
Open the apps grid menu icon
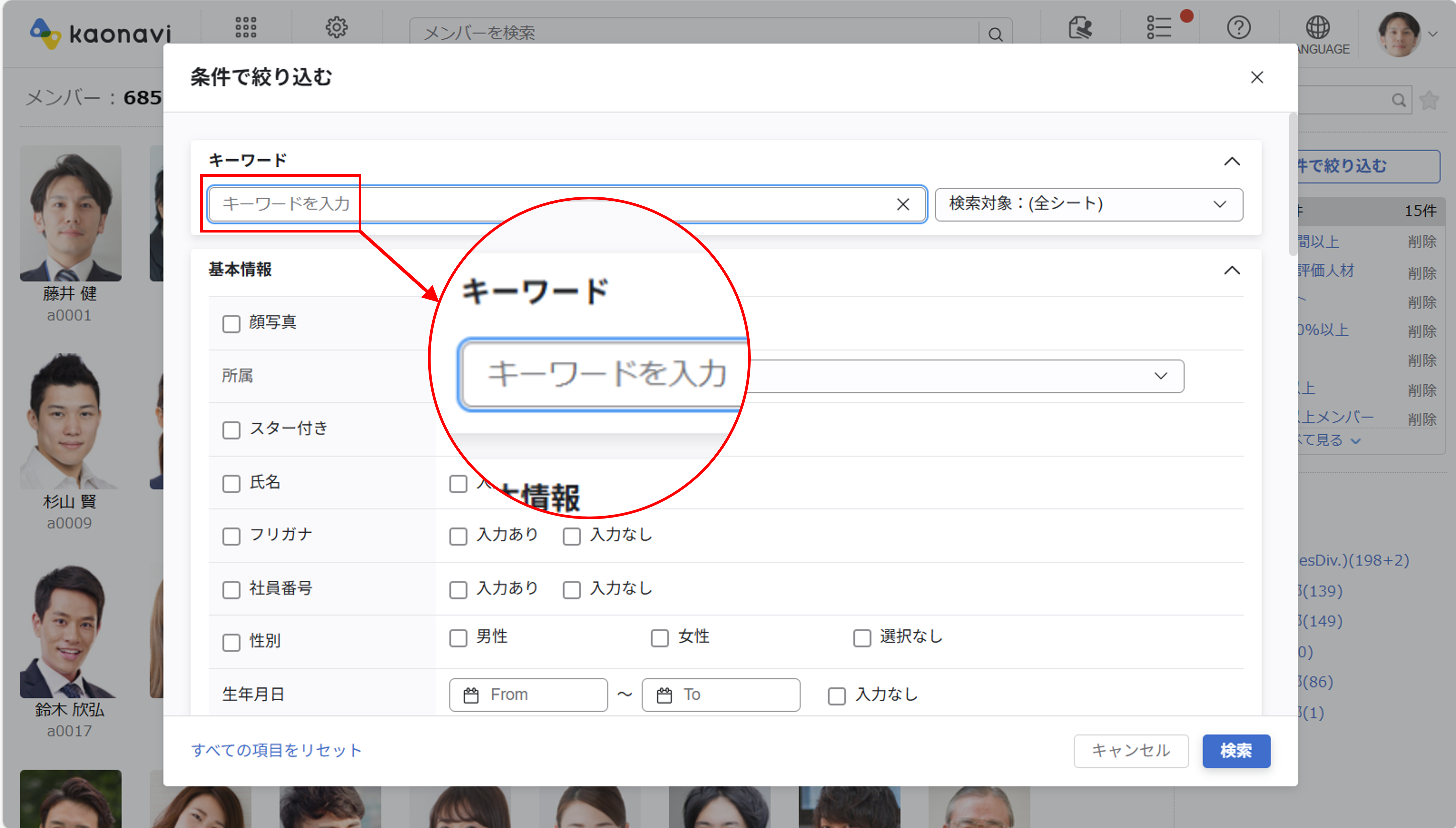pyautogui.click(x=246, y=27)
